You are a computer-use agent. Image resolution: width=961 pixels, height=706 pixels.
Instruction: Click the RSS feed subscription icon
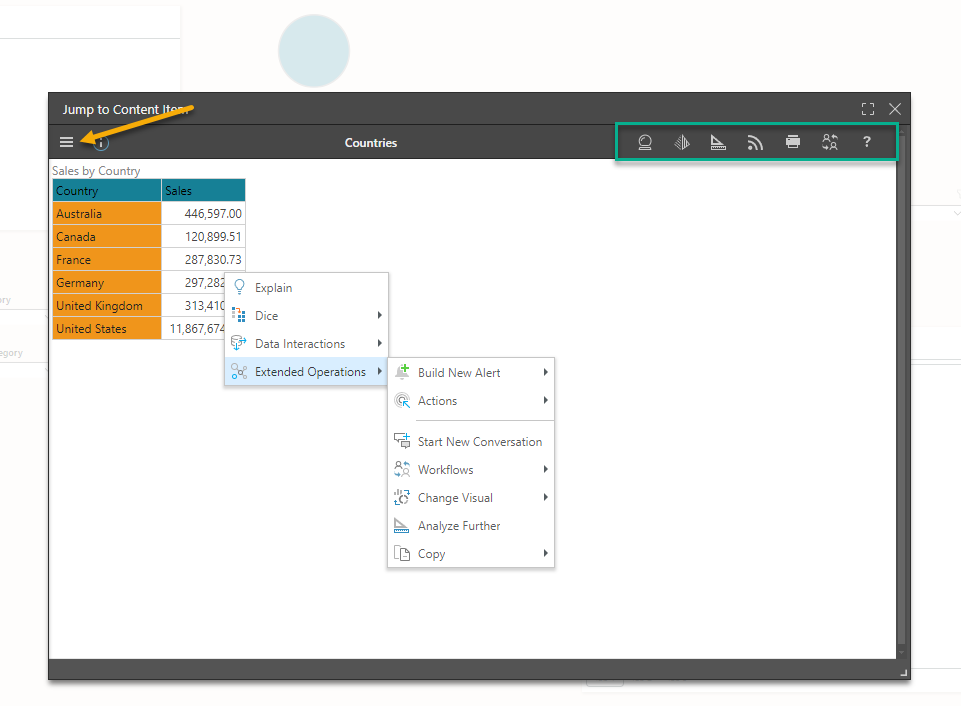point(755,143)
